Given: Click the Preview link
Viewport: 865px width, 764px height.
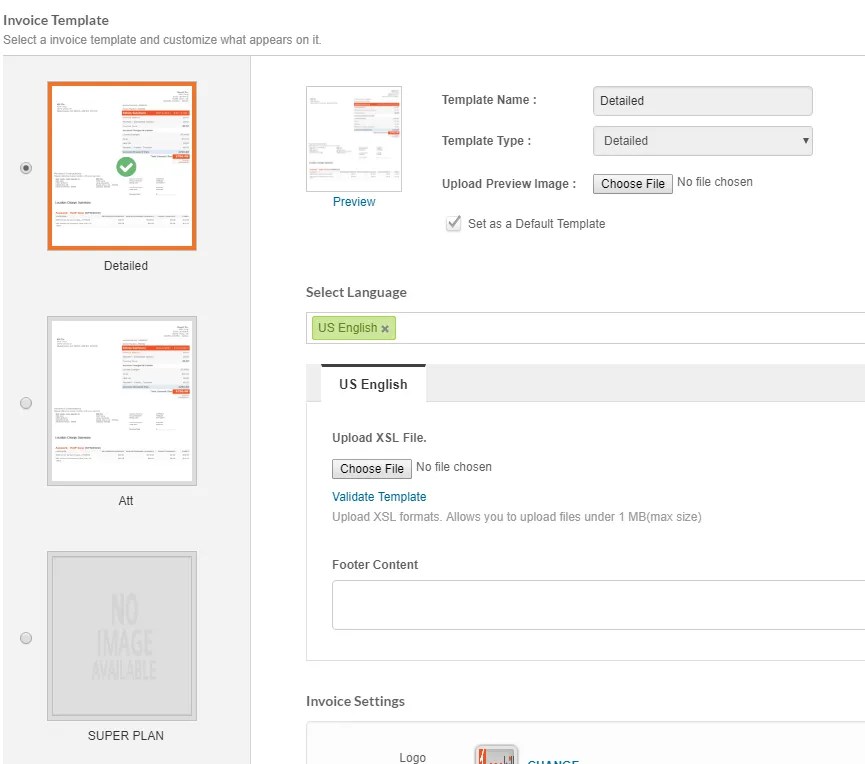Looking at the screenshot, I should (354, 202).
